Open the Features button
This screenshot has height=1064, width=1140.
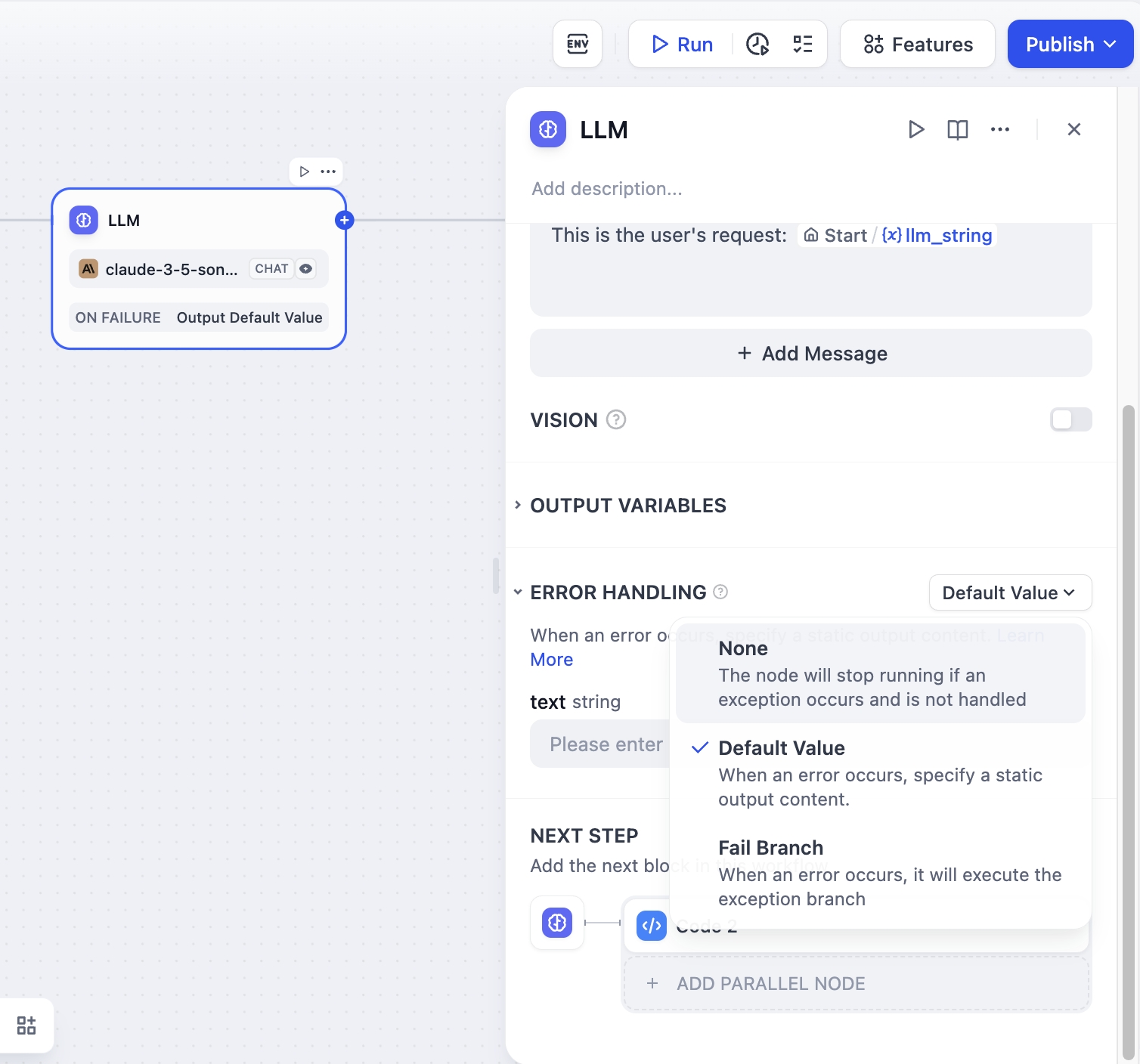point(918,45)
